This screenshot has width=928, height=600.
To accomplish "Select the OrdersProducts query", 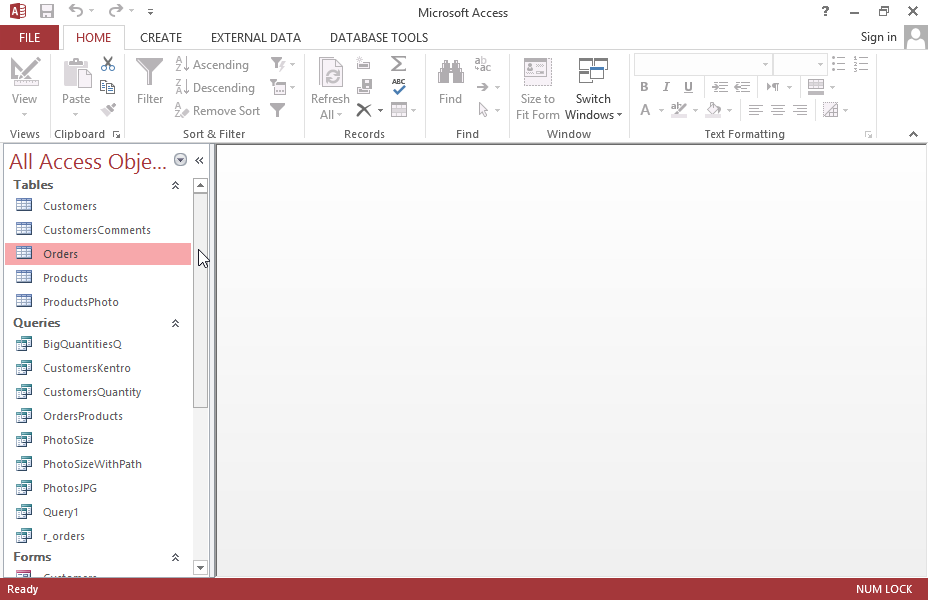I will (98, 416).
